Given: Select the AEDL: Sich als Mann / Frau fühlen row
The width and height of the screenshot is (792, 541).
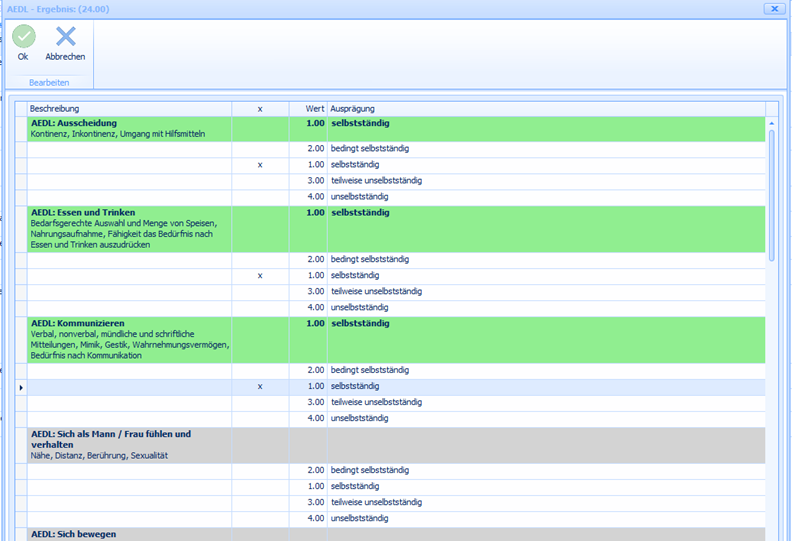Looking at the screenshot, I should (128, 445).
